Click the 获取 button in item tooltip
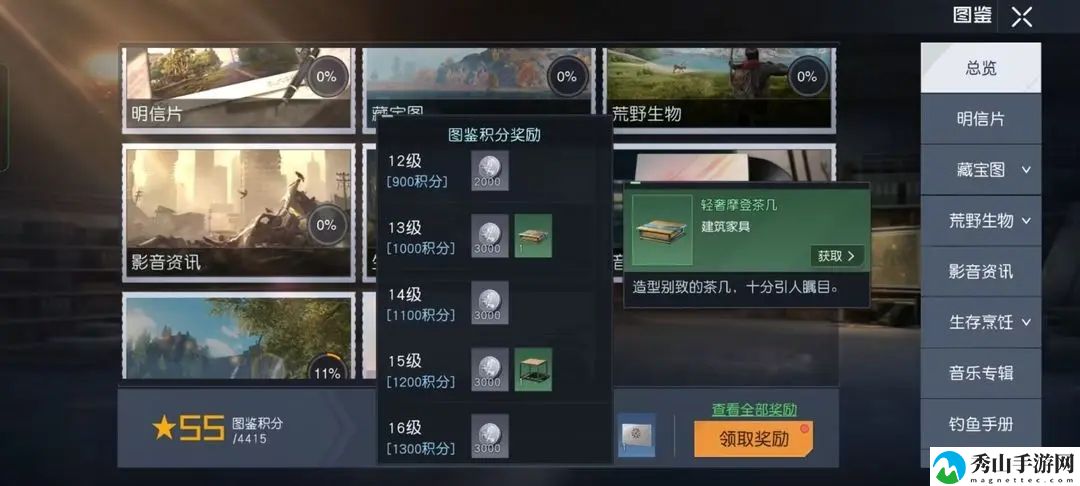 click(837, 256)
